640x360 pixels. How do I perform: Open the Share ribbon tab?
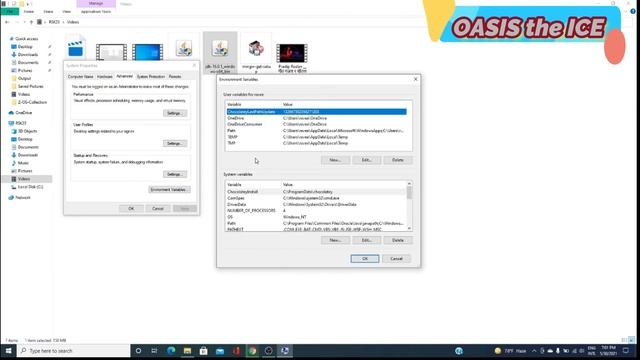point(48,11)
